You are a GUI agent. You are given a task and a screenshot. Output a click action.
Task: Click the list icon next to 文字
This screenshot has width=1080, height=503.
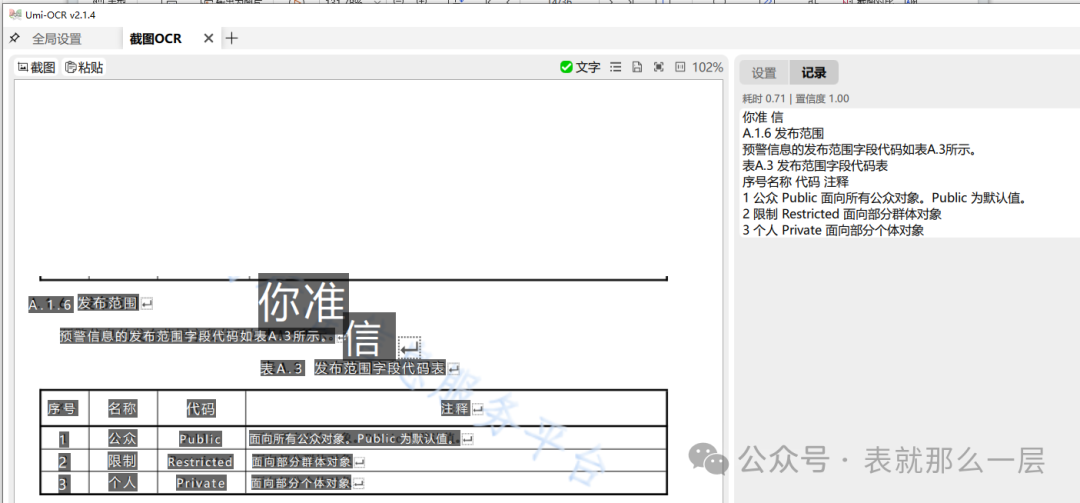click(x=616, y=67)
